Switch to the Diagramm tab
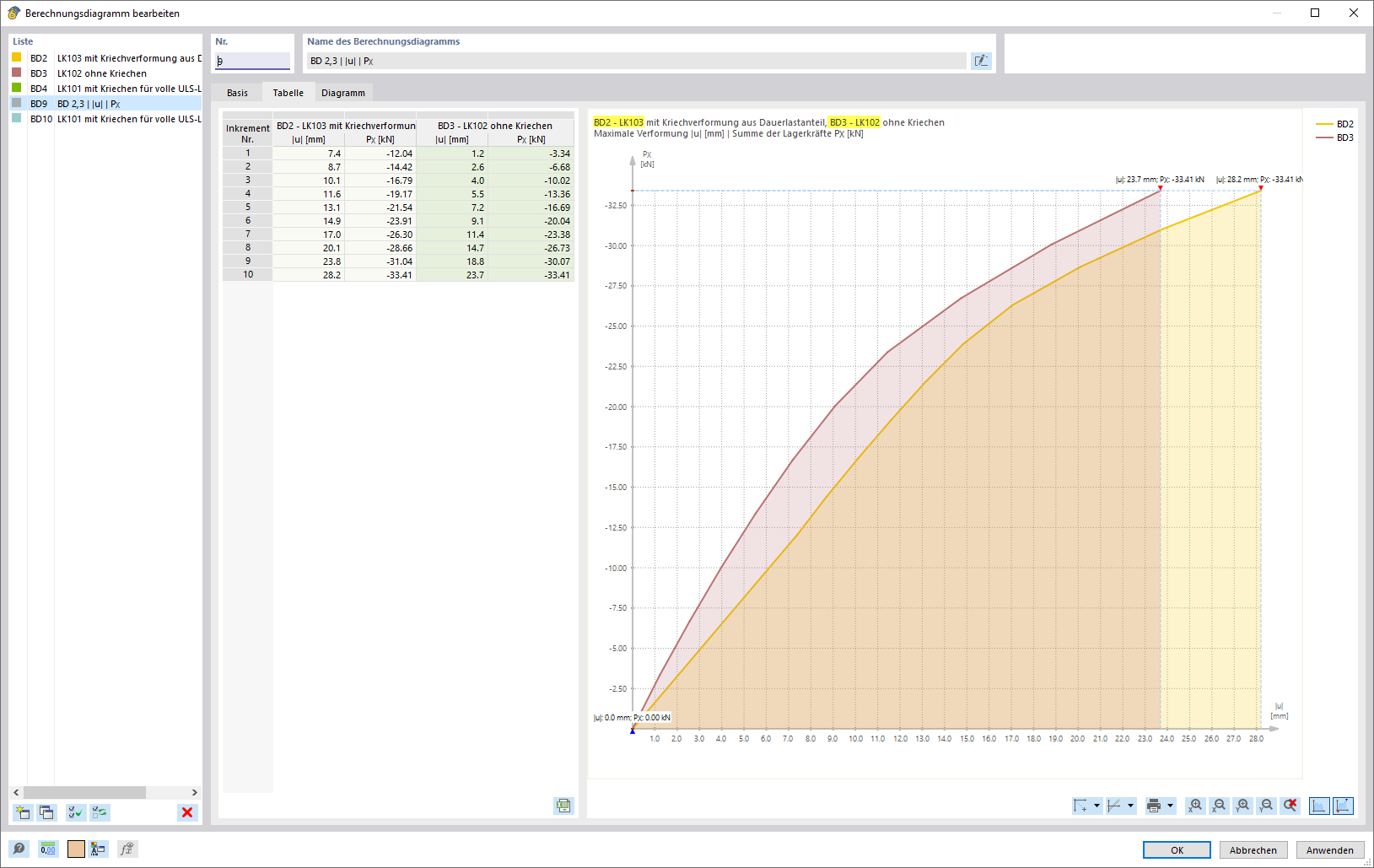Viewport: 1374px width, 868px height. (343, 92)
